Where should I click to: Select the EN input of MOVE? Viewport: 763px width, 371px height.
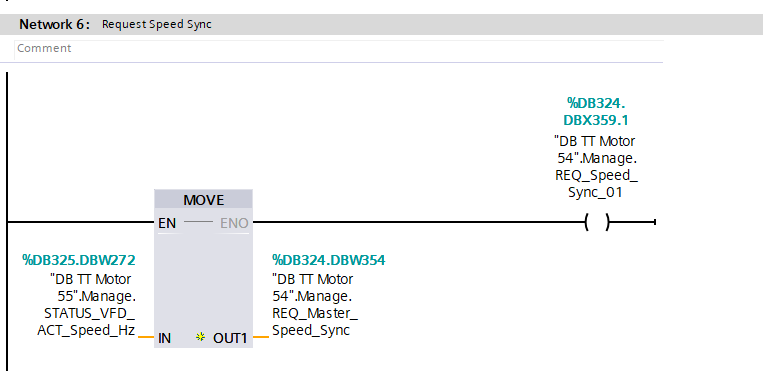click(167, 223)
